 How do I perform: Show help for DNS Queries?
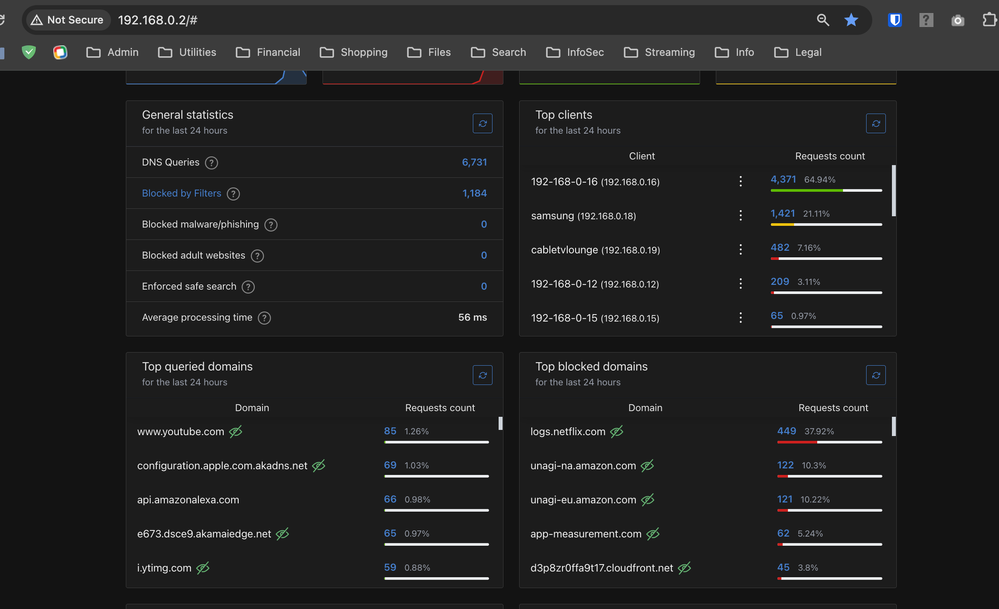(212, 162)
